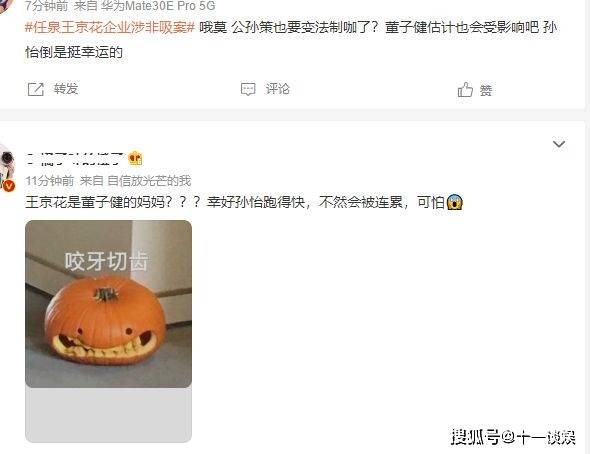The height and width of the screenshot is (454, 590).
Task: Click the screaming face emoji in post
Action: tap(455, 202)
